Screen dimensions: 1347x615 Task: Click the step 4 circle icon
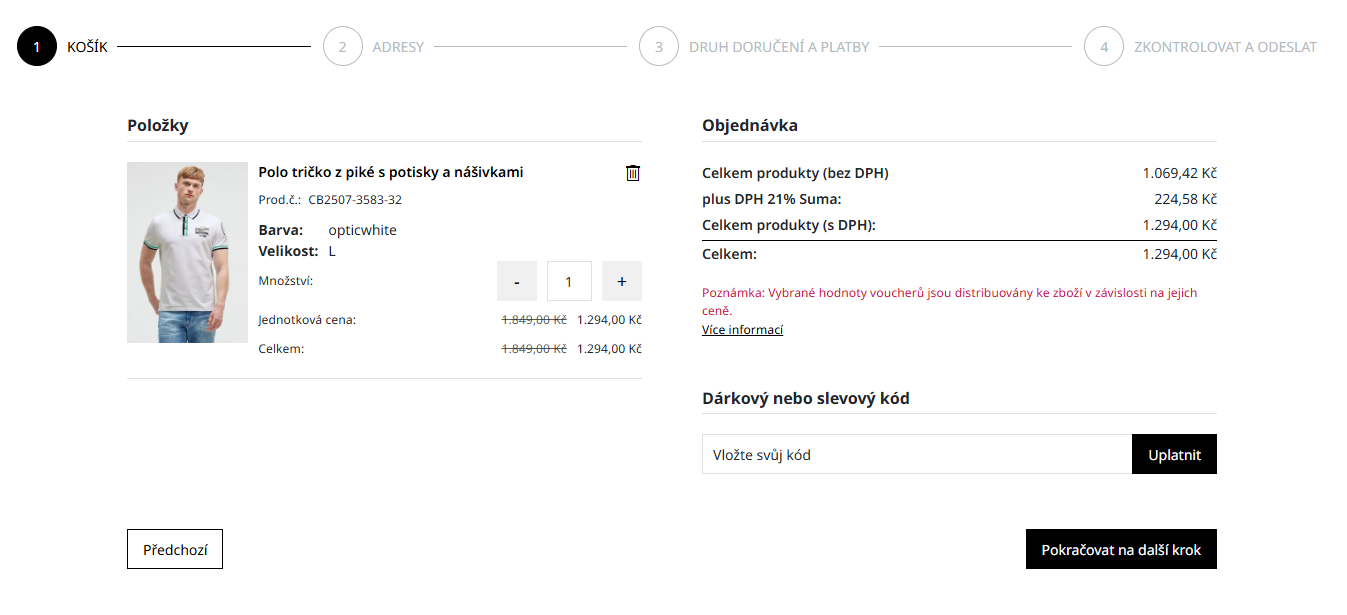tap(1104, 46)
